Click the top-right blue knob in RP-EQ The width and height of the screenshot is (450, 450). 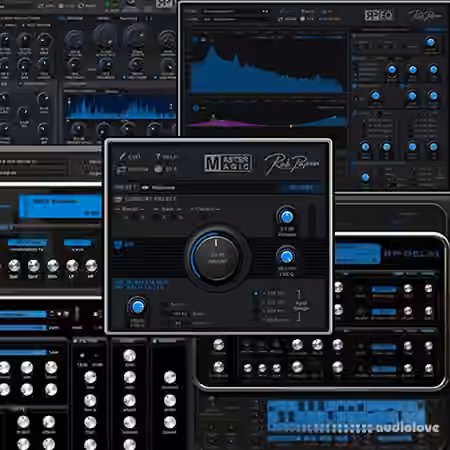coord(430,42)
